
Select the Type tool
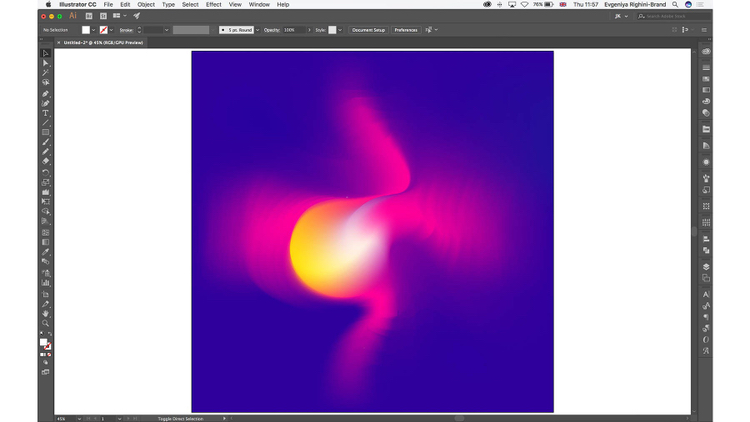click(45, 113)
